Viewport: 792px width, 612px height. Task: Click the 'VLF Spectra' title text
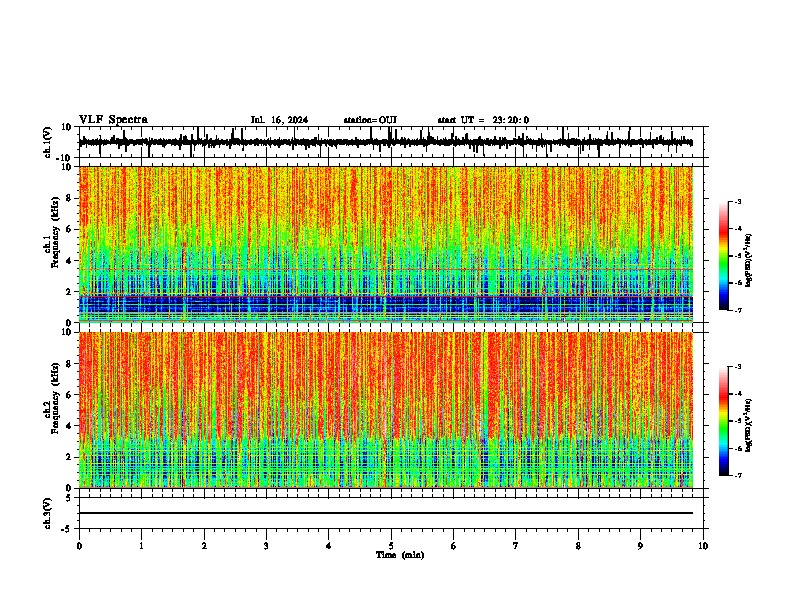(114, 120)
